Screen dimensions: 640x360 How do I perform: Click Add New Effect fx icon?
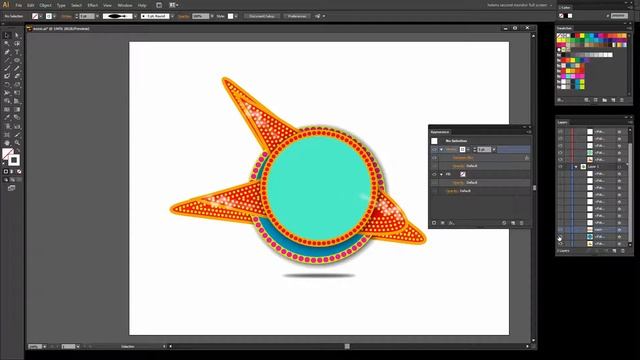451,223
